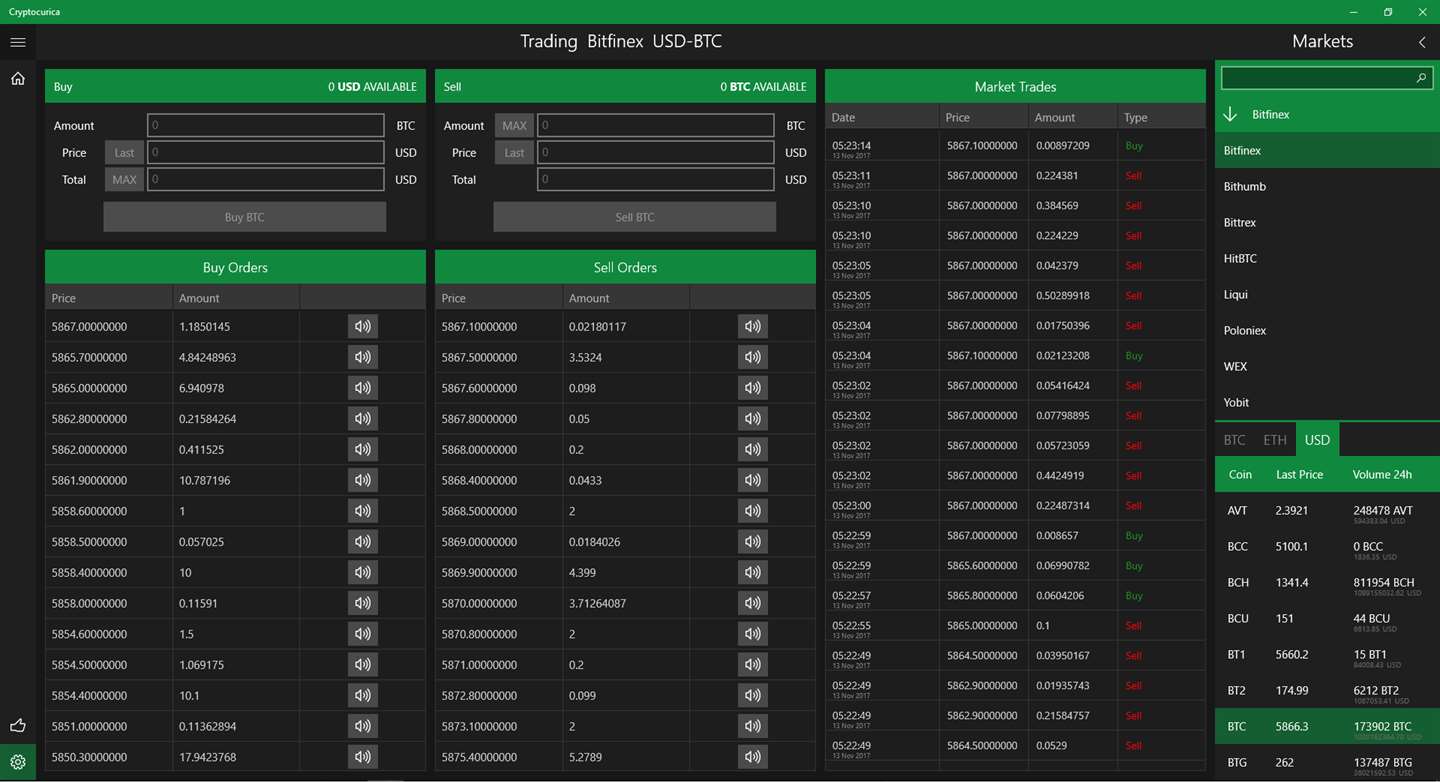Screen dimensions: 1440x782
Task: Choose Liqui exchange
Action: point(1327,294)
